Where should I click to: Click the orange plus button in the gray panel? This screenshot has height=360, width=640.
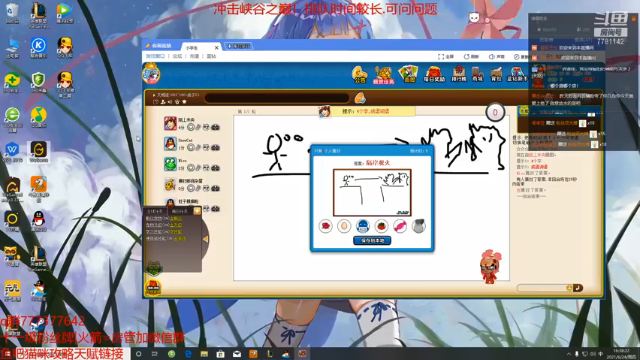pyautogui.click(x=197, y=211)
